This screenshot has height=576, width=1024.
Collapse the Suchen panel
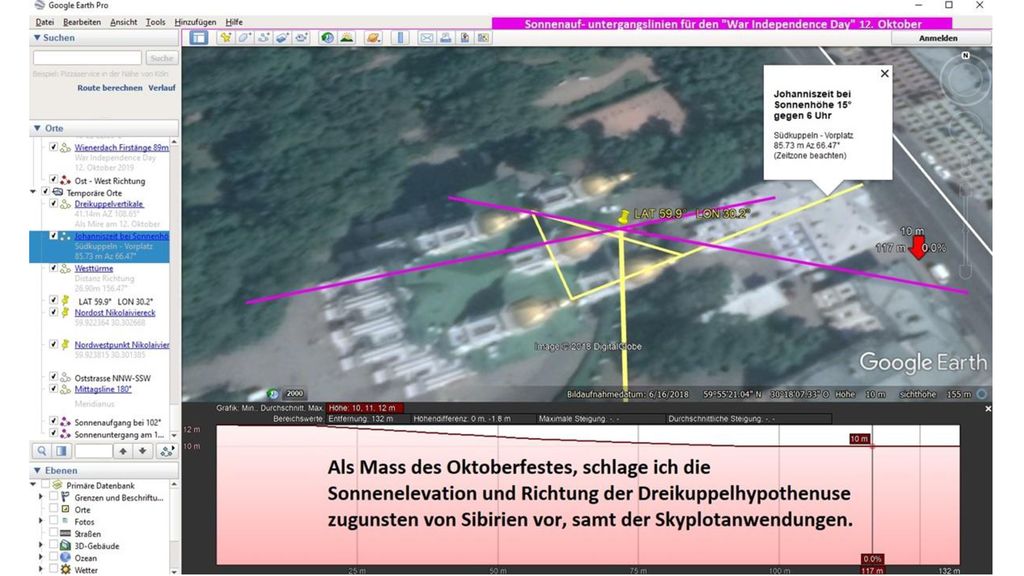(37, 38)
